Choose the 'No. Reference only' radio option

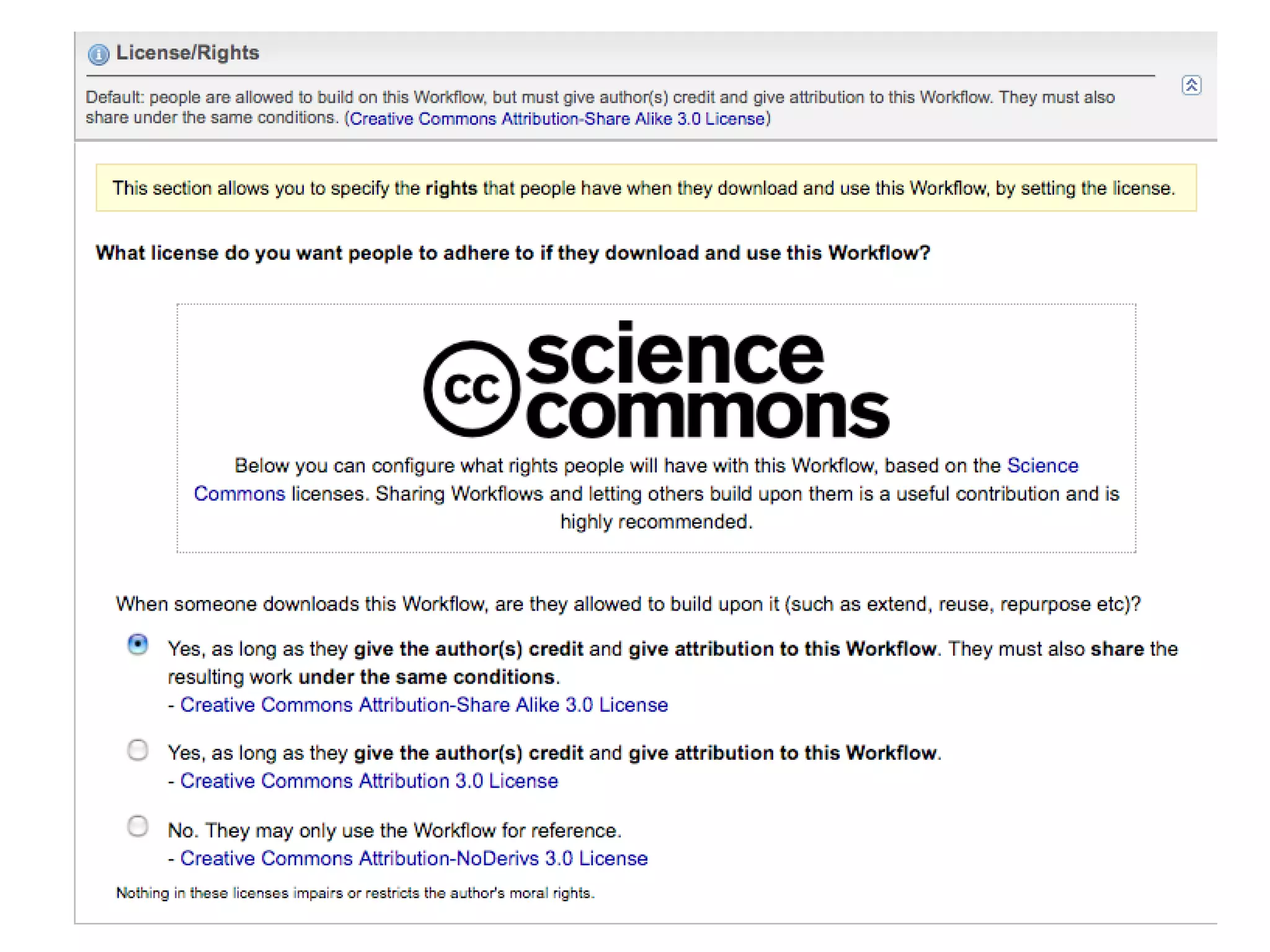point(138,826)
